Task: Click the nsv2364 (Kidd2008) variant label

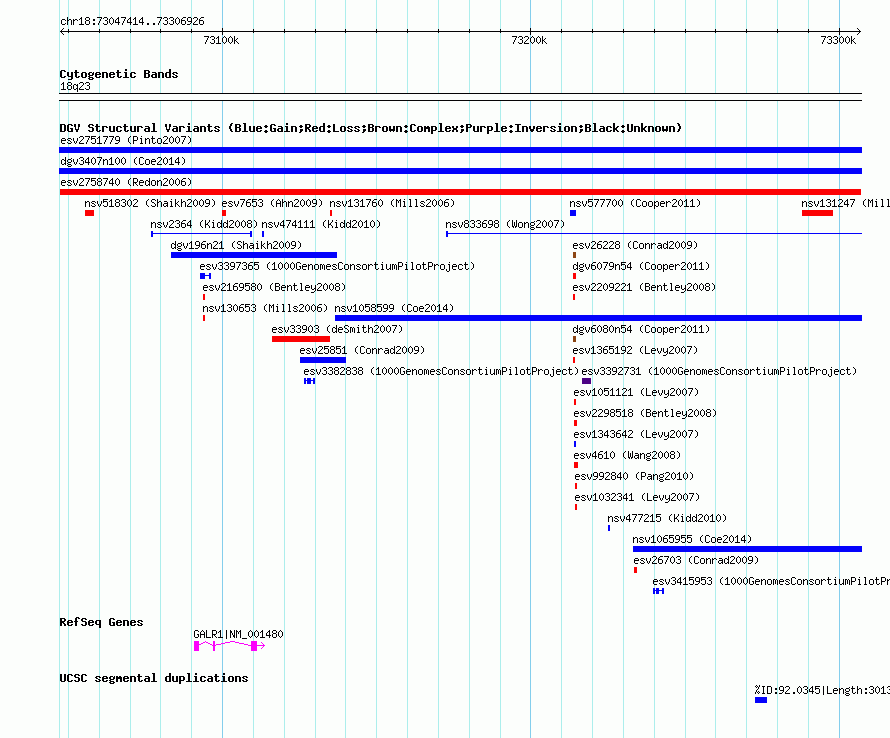Action: 204,224
